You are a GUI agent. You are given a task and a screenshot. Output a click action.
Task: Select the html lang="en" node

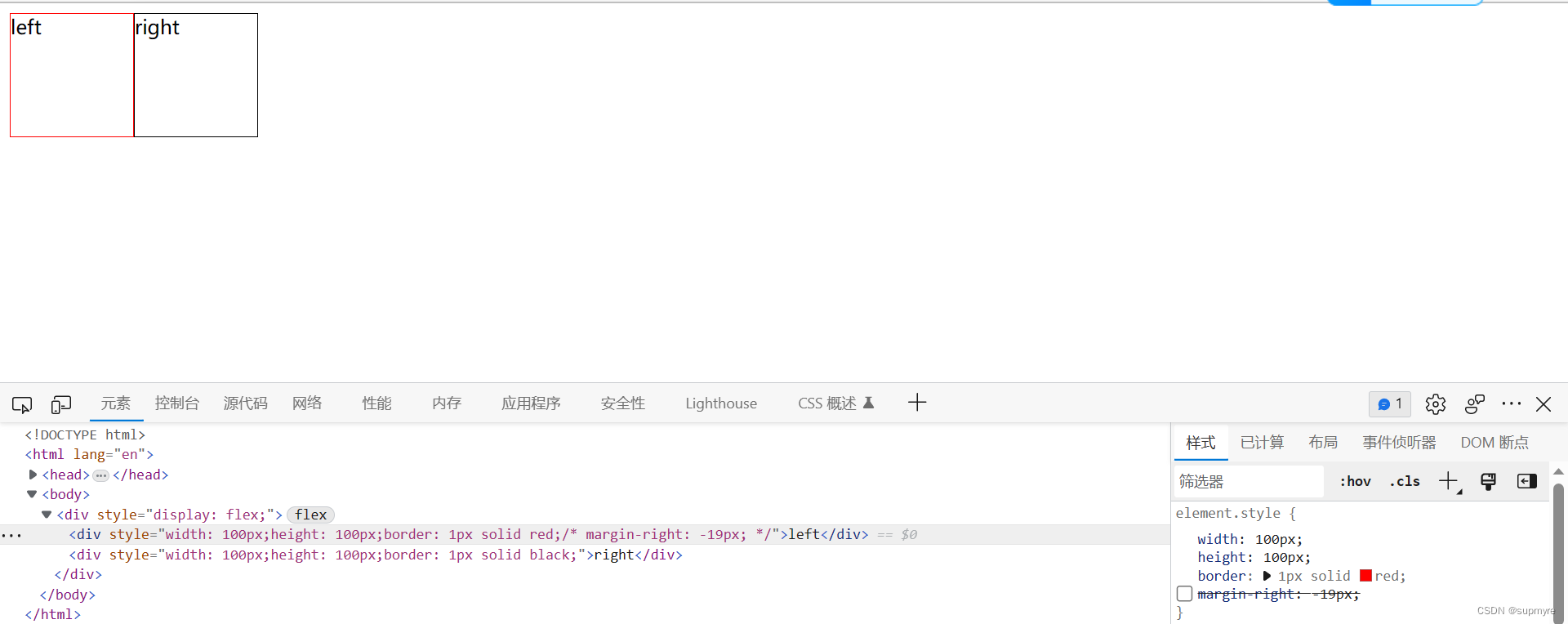(89, 454)
